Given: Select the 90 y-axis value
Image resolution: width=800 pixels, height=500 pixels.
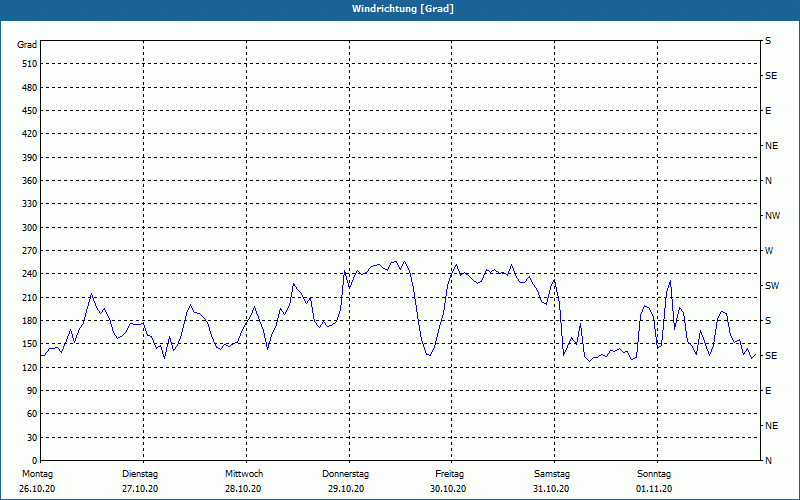Looking at the screenshot, I should (31, 391).
